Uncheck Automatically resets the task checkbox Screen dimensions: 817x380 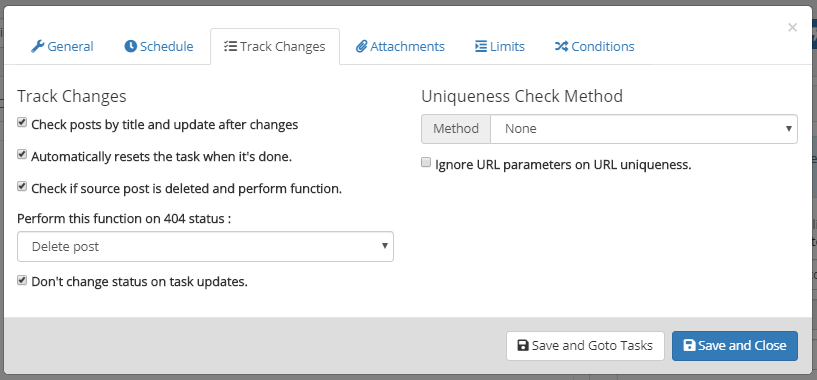click(x=22, y=155)
